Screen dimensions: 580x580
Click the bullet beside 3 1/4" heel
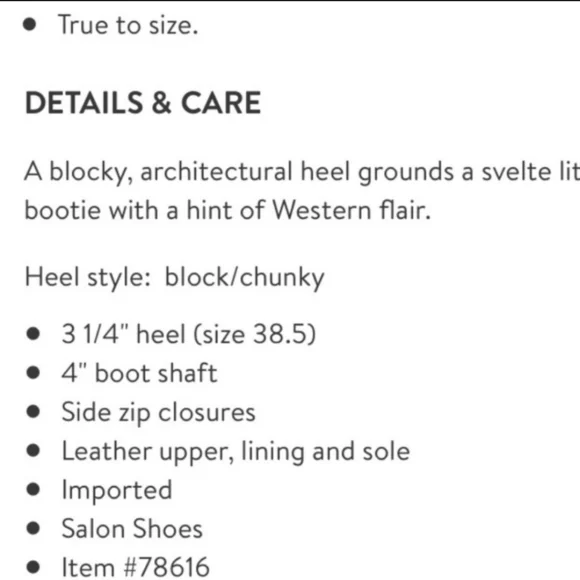click(x=33, y=333)
